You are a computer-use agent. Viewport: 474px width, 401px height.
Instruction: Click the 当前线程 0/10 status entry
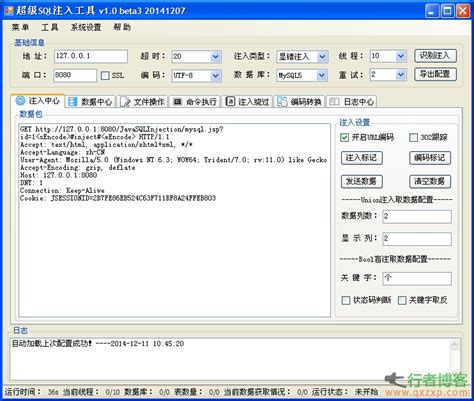click(92, 392)
